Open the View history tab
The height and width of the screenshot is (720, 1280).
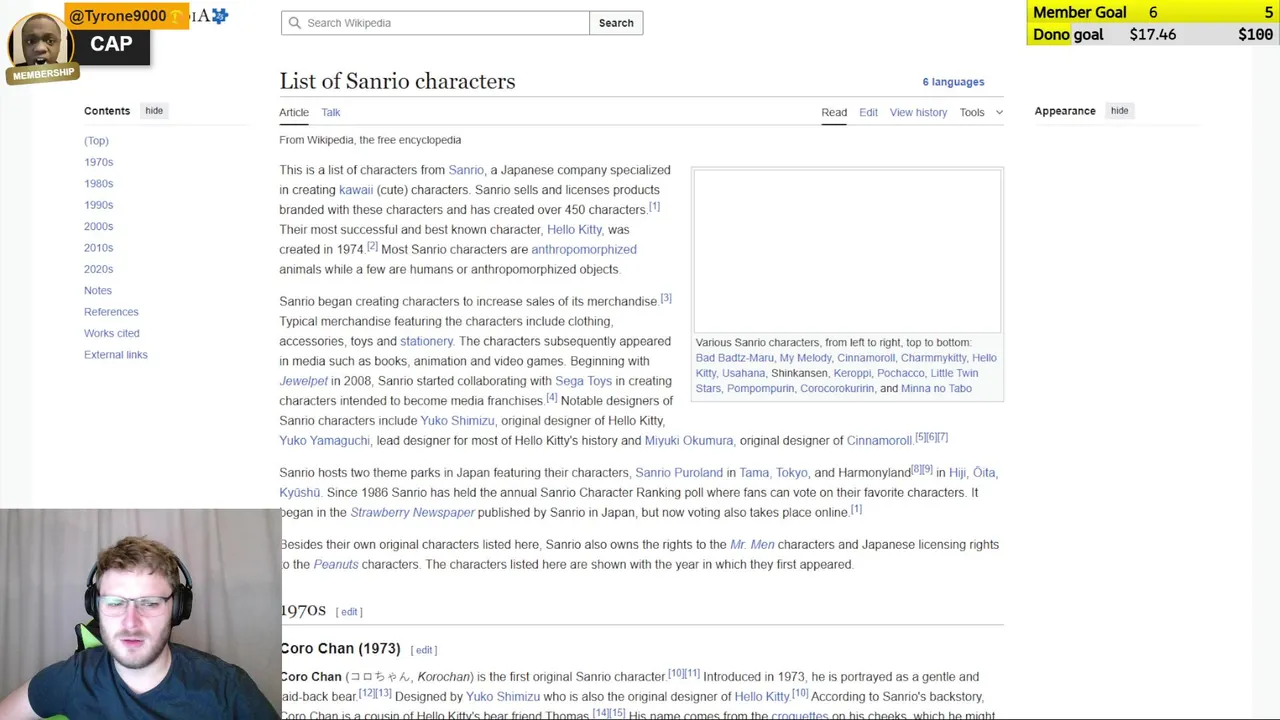tap(918, 112)
